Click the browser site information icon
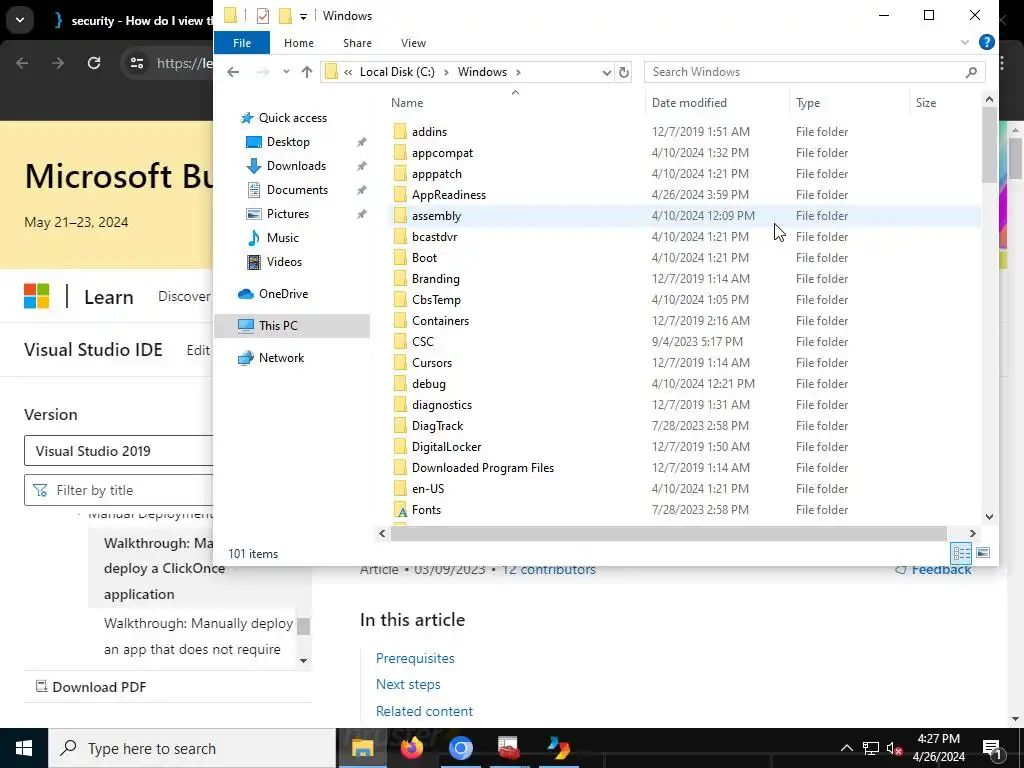The height and width of the screenshot is (768, 1024). click(x=136, y=63)
